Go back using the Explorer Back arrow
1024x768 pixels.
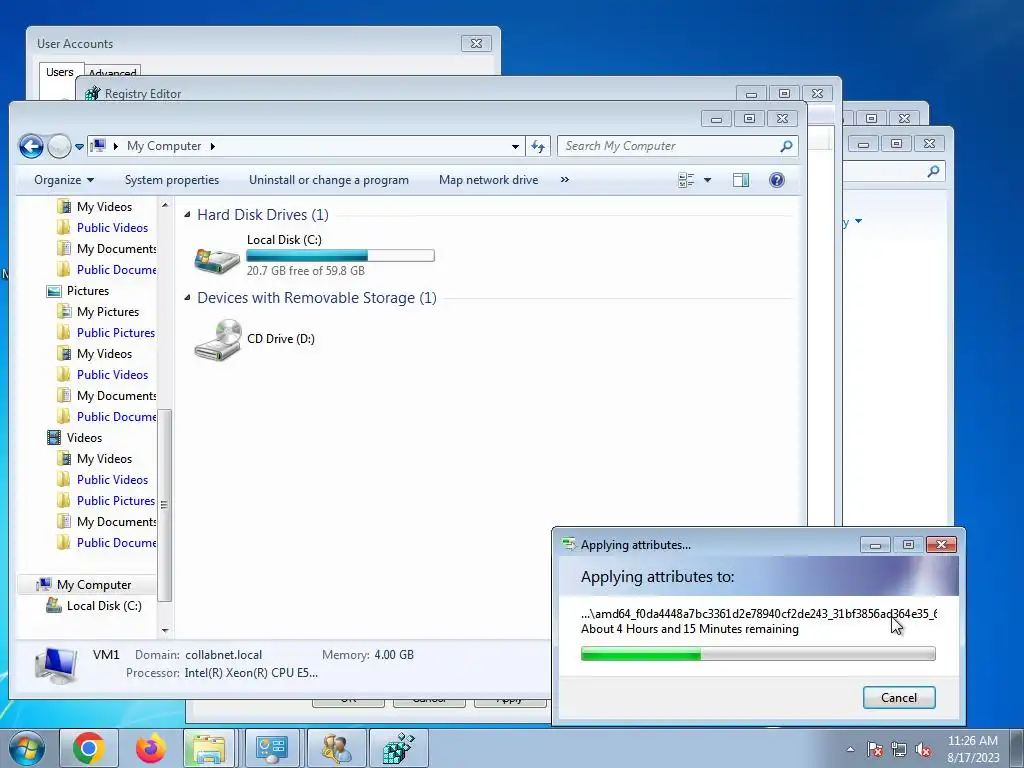[x=31, y=146]
